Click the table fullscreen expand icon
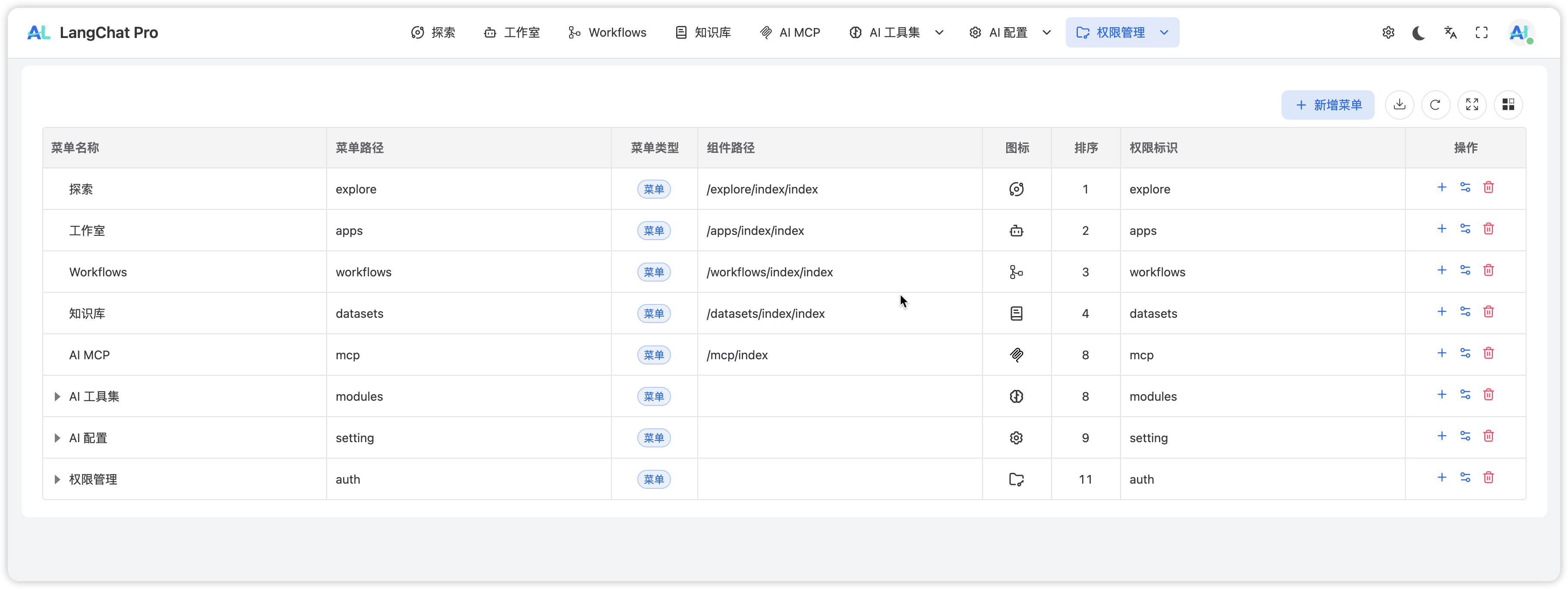The image size is (1568, 589). tap(1472, 105)
